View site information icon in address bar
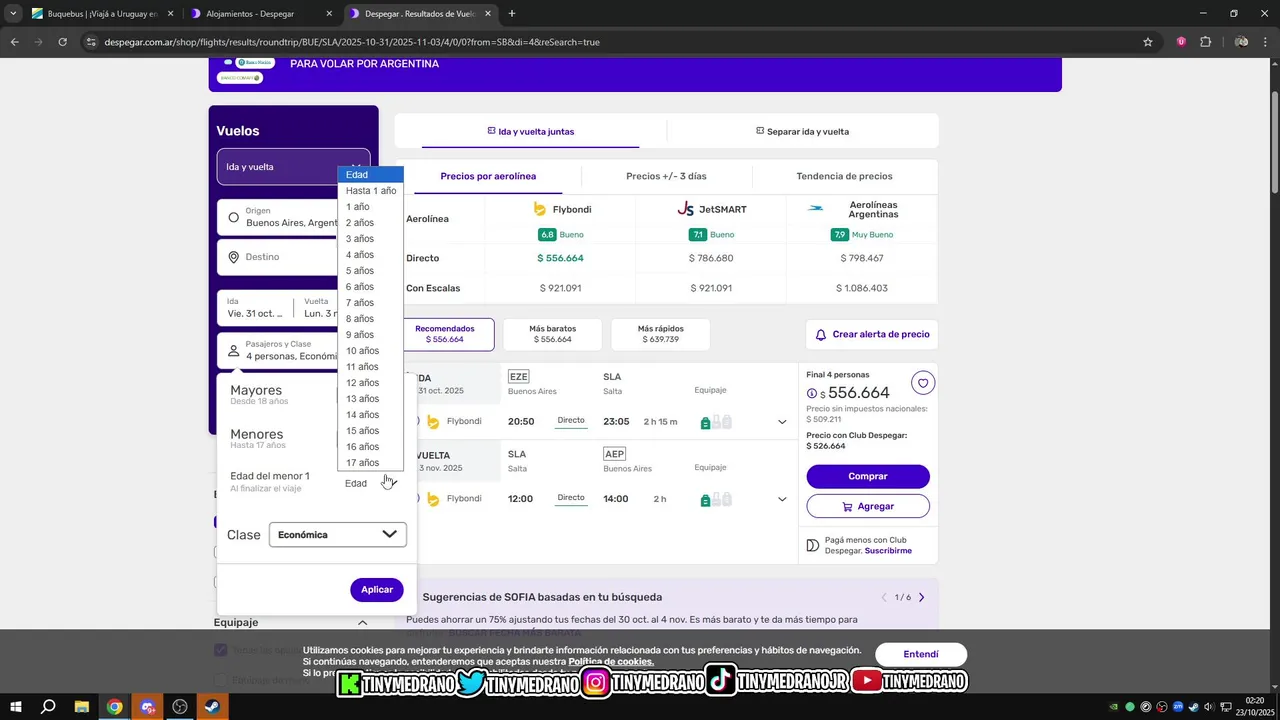Viewport: 1280px width, 720px height. tap(91, 42)
